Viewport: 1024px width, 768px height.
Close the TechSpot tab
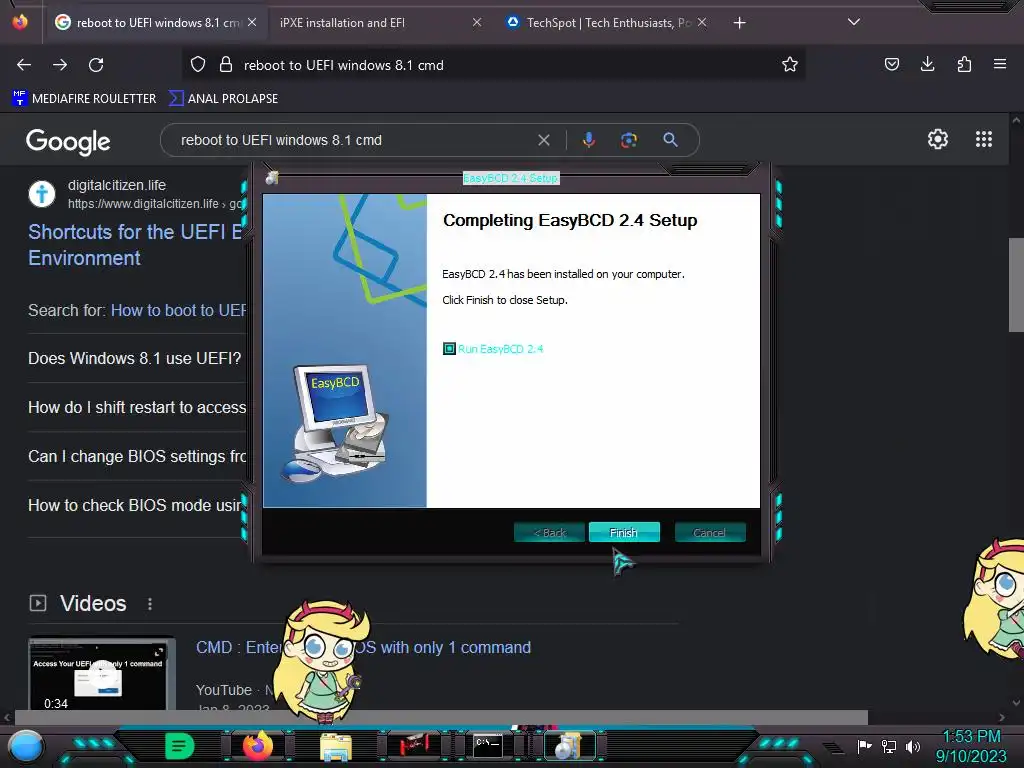coord(701,22)
